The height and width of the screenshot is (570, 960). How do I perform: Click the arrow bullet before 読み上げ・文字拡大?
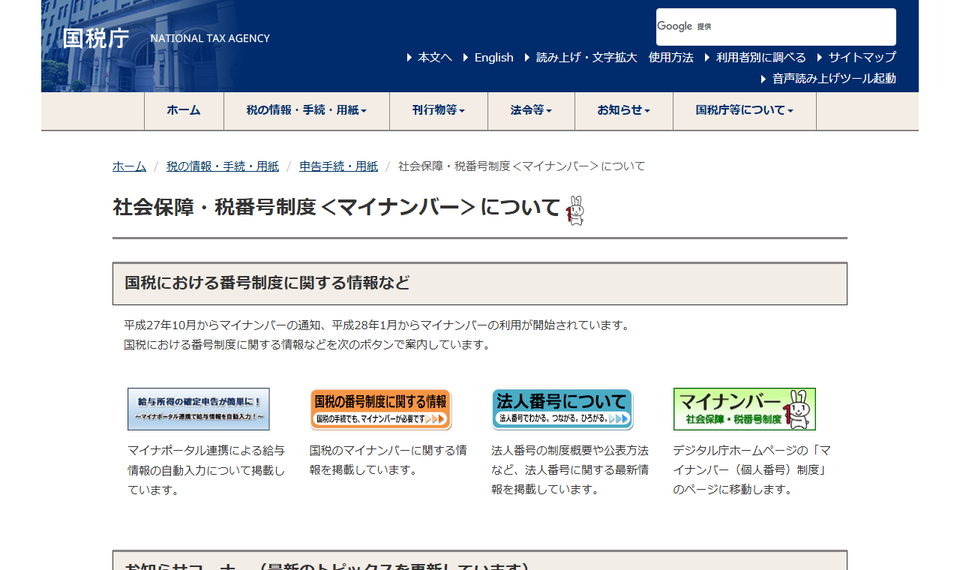pos(527,58)
